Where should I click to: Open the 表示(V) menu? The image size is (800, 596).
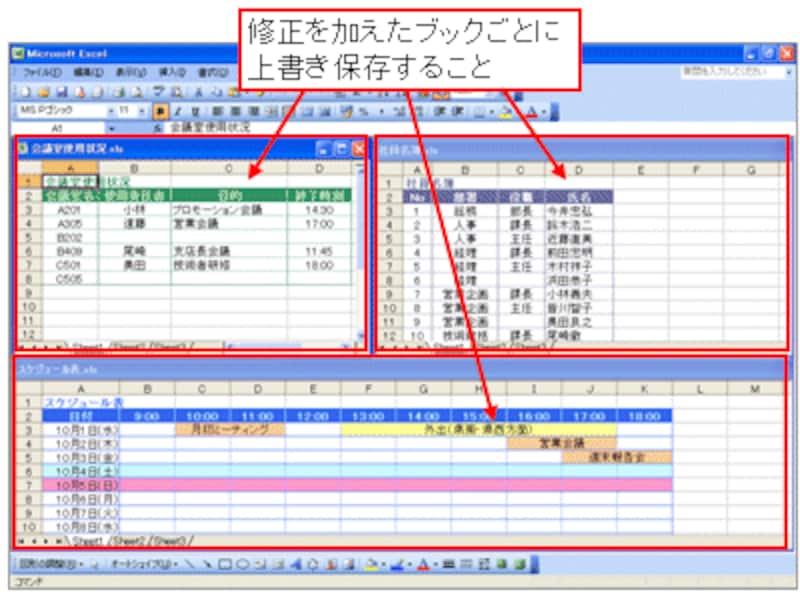pyautogui.click(x=131, y=72)
